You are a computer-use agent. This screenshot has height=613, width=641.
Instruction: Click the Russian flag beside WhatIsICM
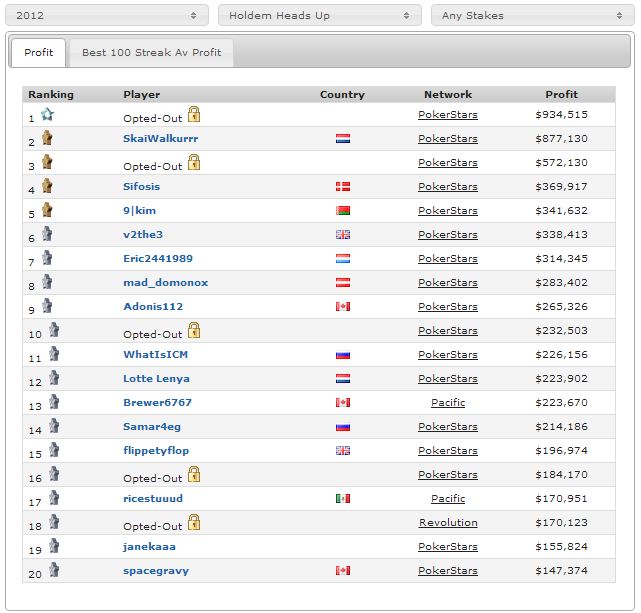coord(343,355)
